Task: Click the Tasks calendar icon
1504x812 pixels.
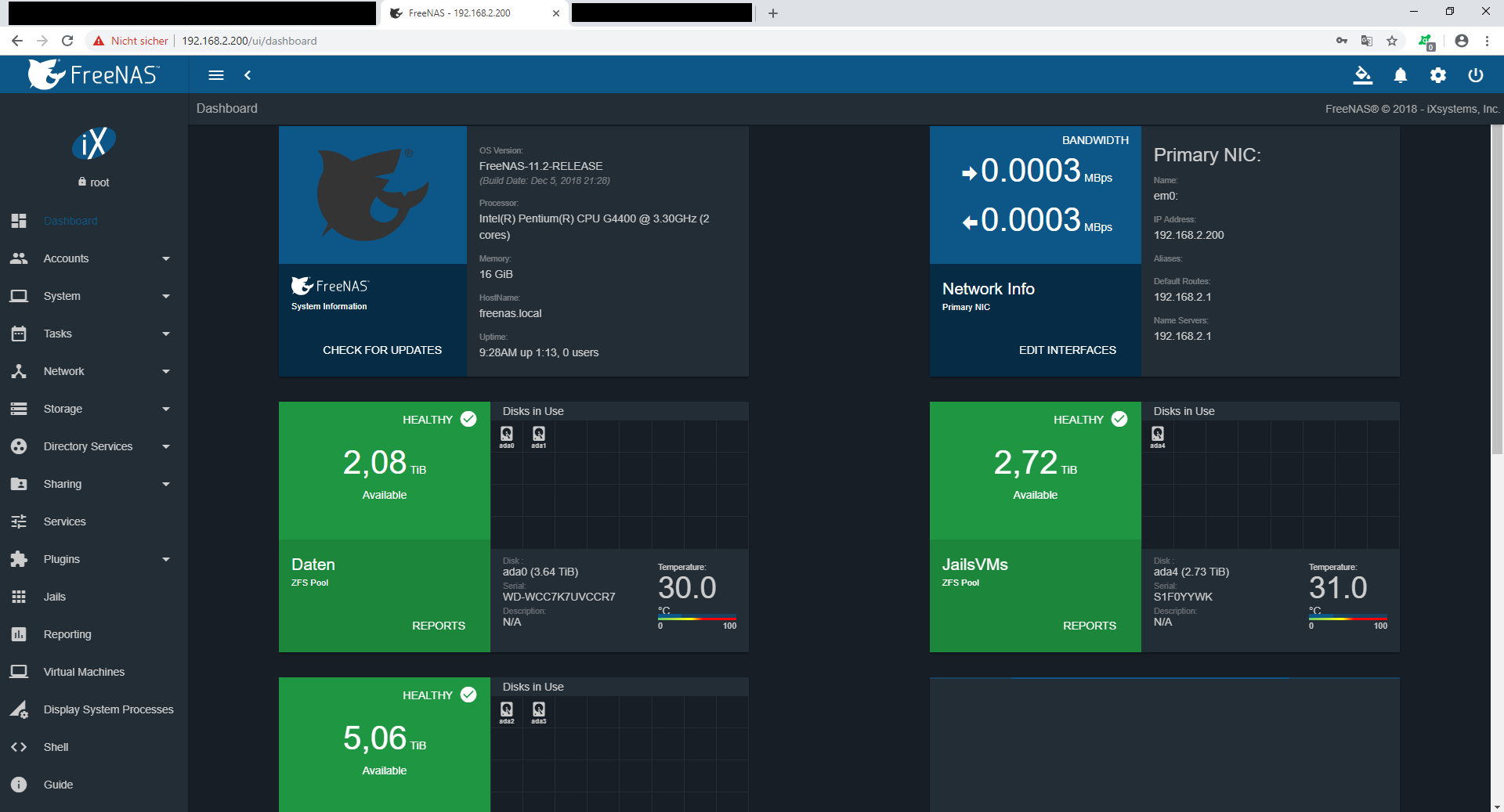Action: click(x=19, y=334)
